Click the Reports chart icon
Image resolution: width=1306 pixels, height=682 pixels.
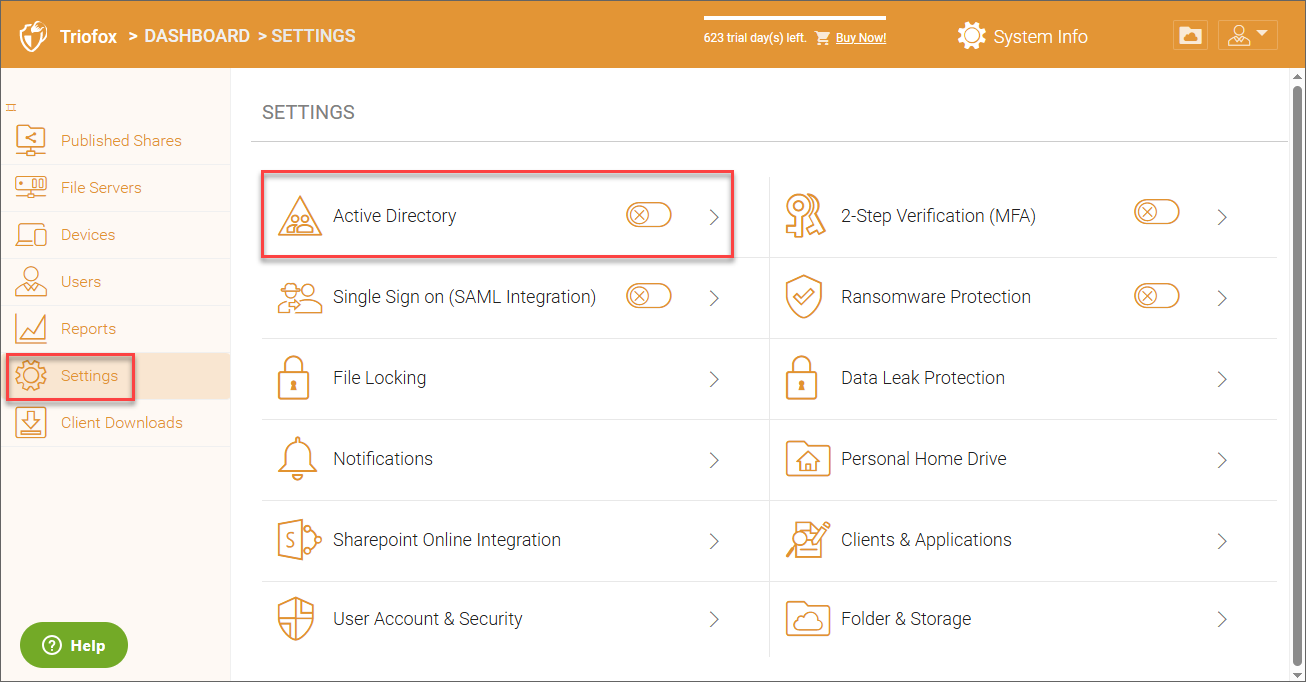point(31,328)
